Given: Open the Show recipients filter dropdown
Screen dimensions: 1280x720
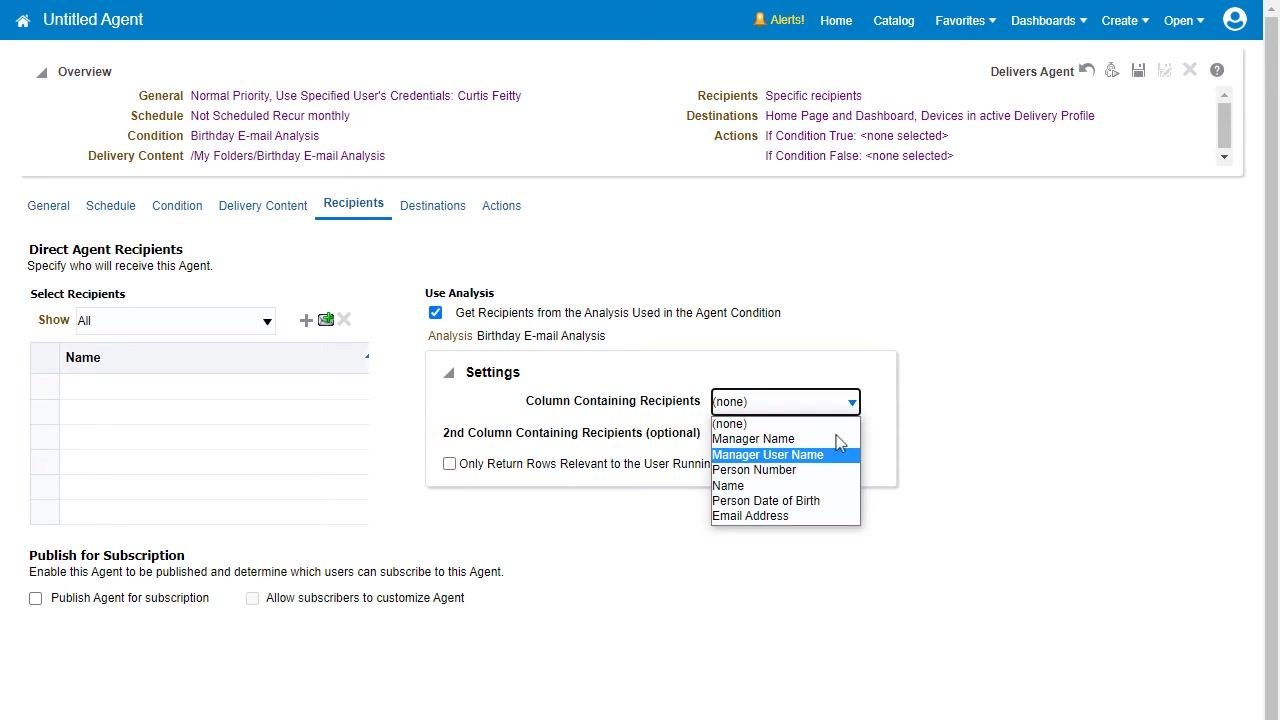Looking at the screenshot, I should [x=175, y=321].
